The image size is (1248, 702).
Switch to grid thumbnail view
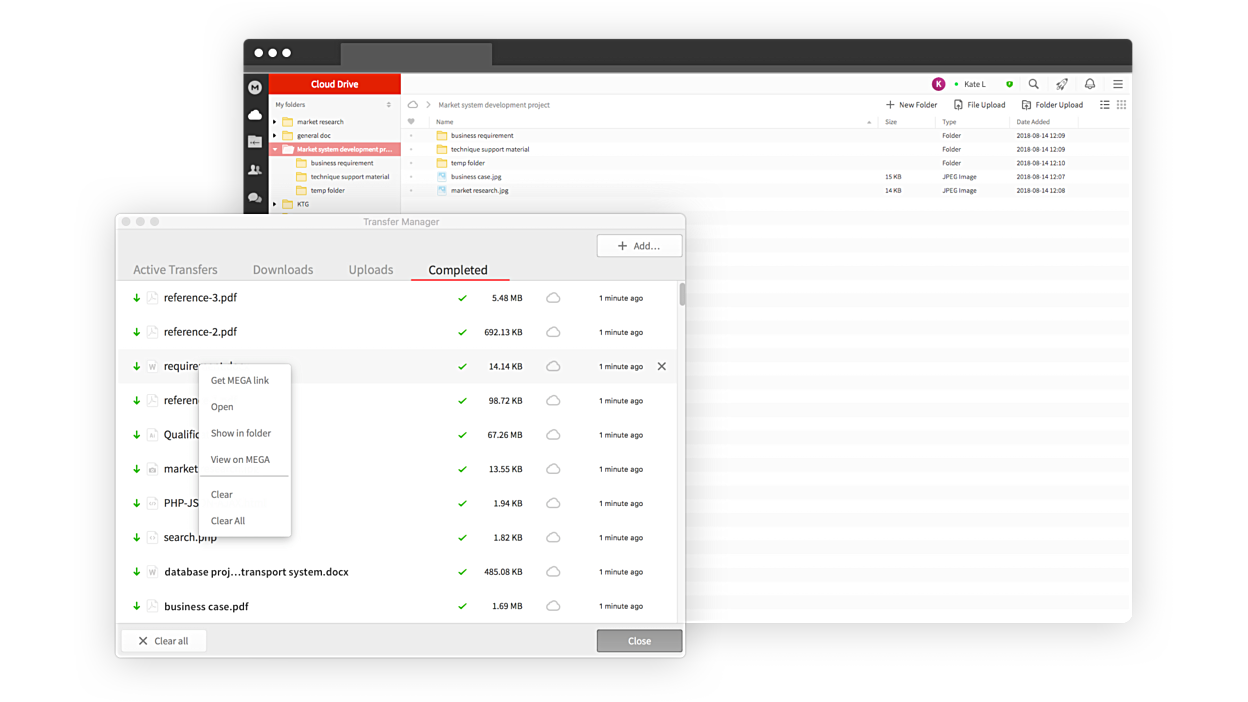(x=1121, y=105)
